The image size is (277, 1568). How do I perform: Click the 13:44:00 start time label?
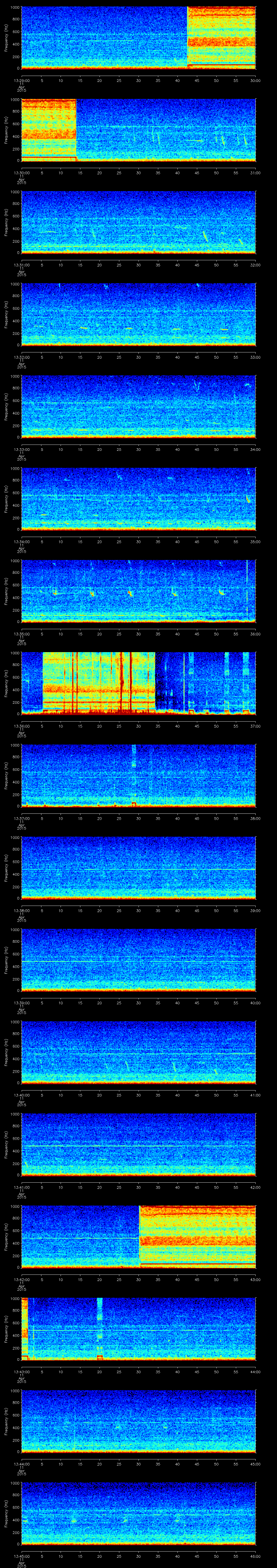[x=21, y=1464]
